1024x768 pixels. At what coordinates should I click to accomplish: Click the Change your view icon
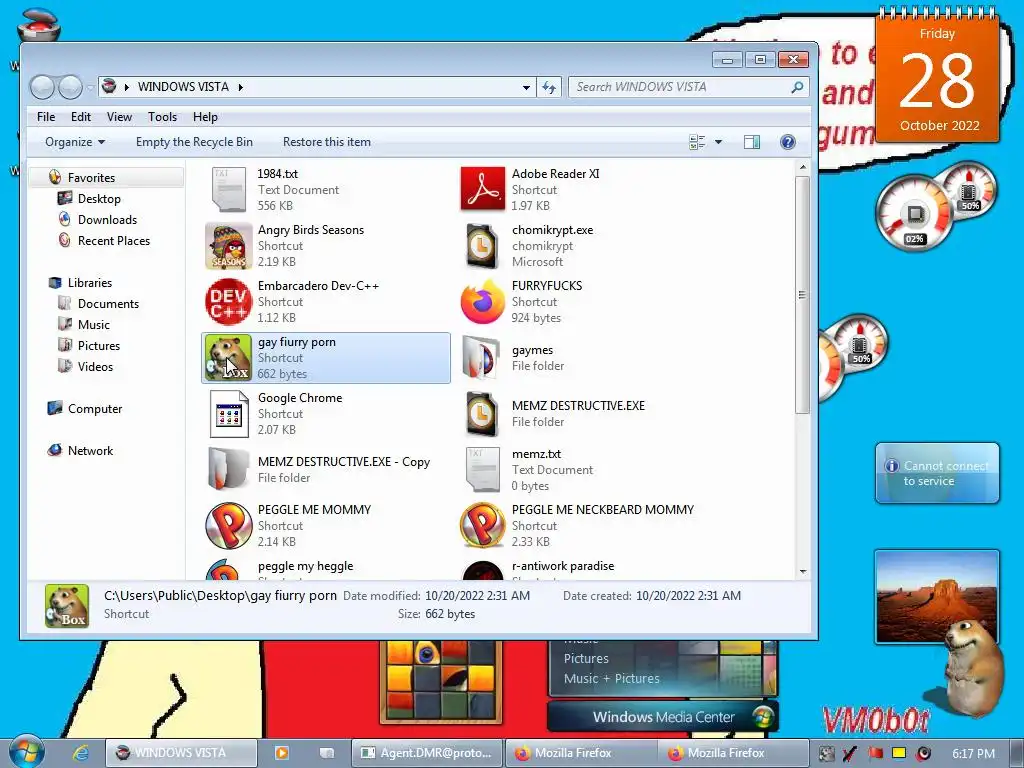click(x=697, y=142)
